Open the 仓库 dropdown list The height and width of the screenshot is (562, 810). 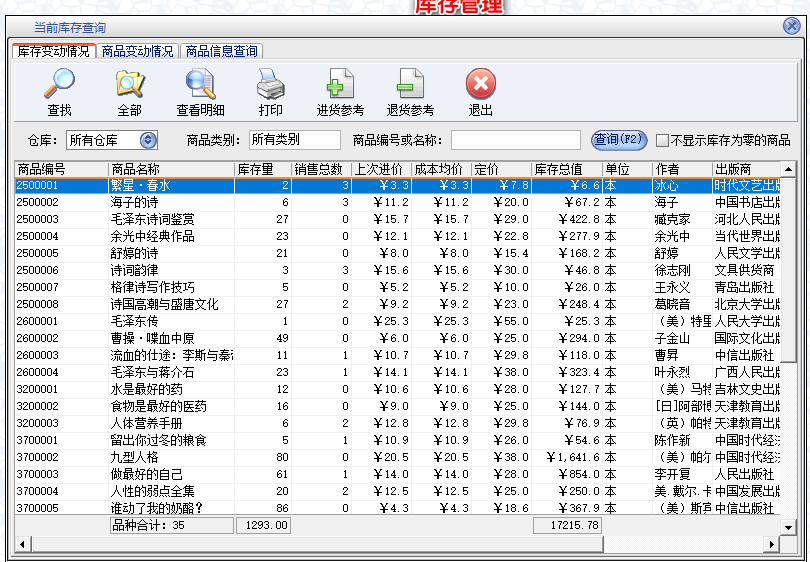click(148, 140)
